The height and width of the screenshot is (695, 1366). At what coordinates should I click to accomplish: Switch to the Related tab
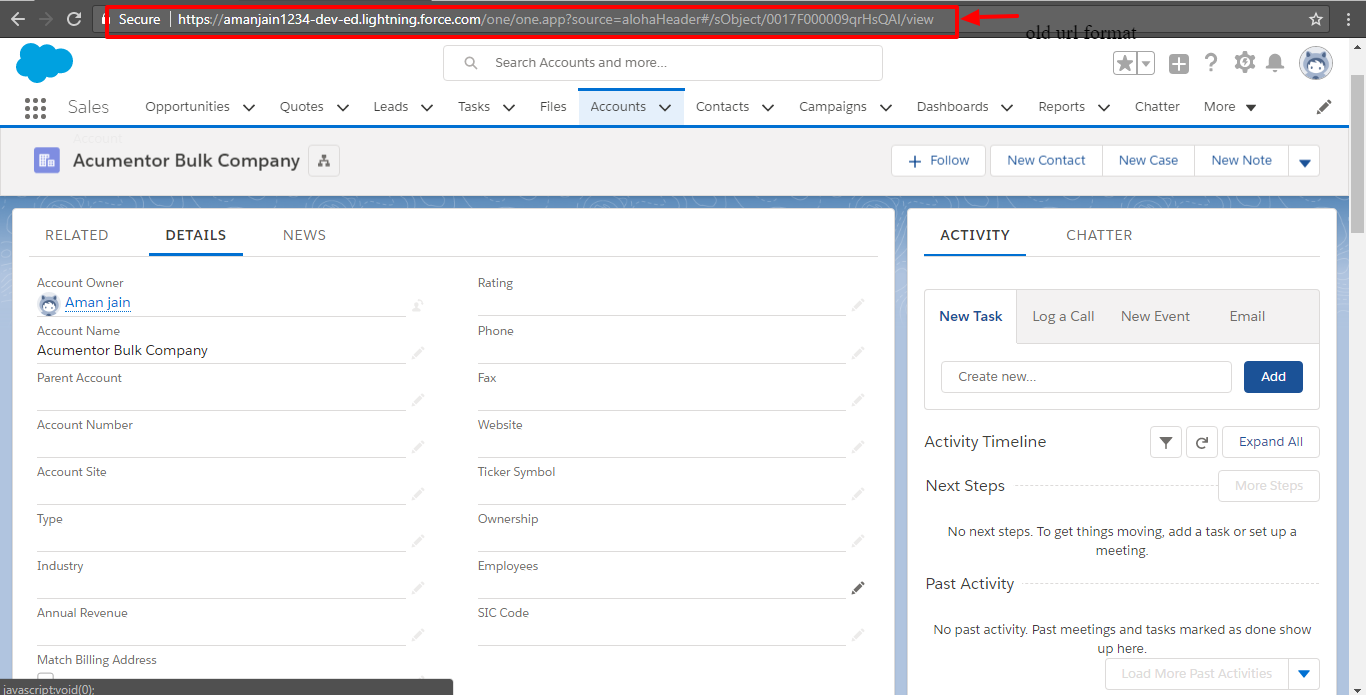(x=77, y=235)
